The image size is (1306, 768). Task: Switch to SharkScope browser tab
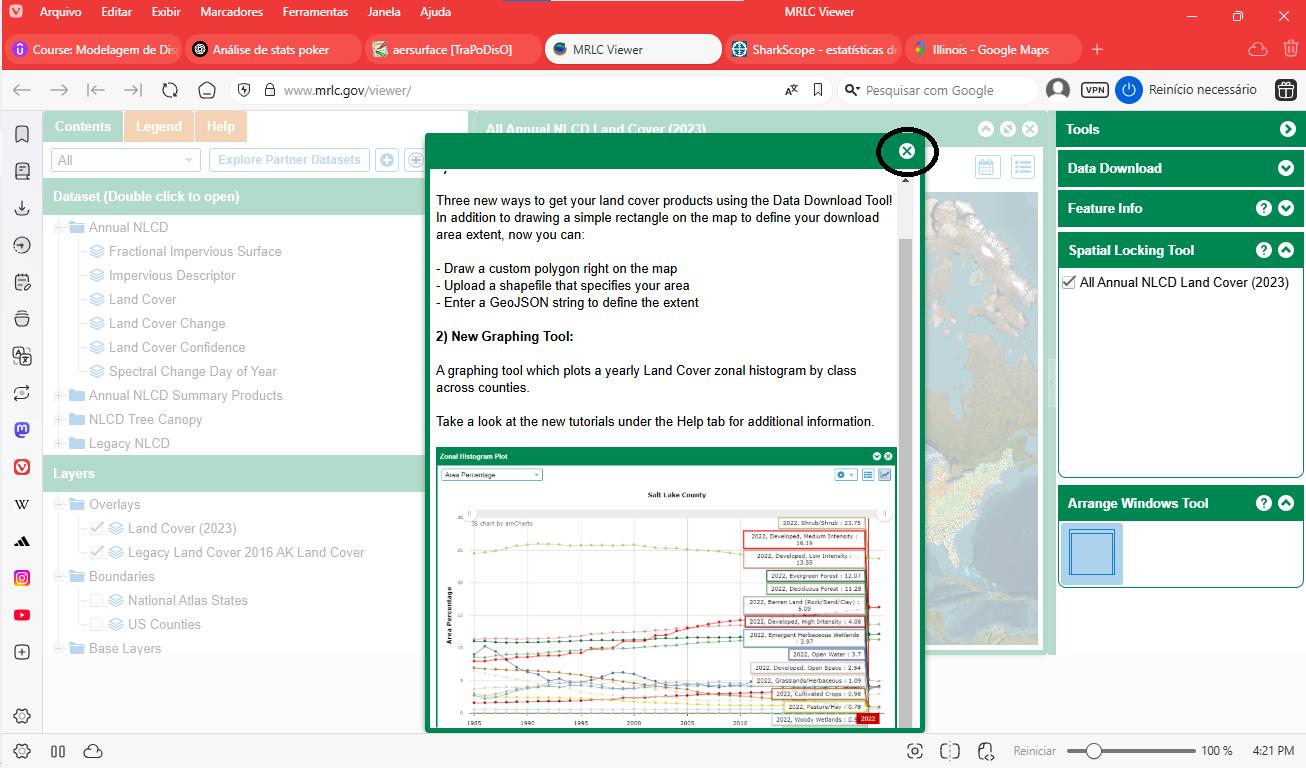pos(812,49)
